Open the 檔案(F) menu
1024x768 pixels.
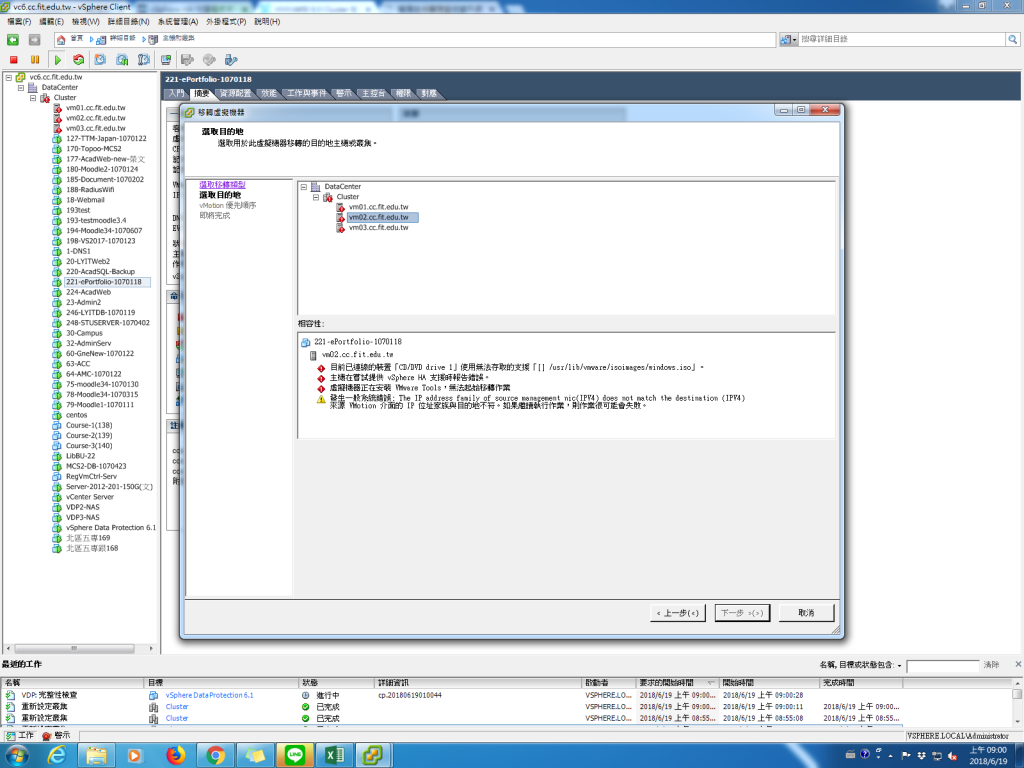[x=19, y=22]
